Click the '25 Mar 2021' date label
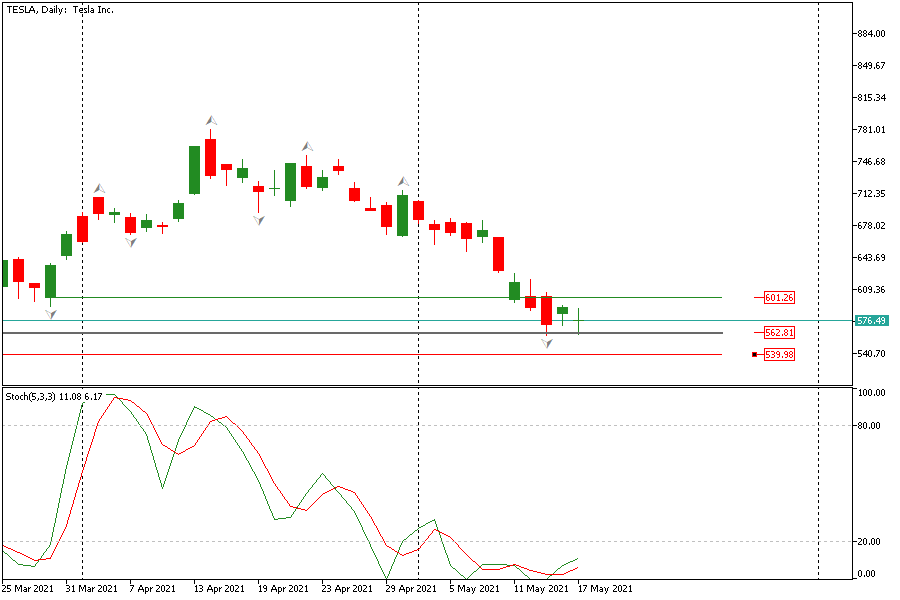Screen dimensions: 900x600 pyautogui.click(x=28, y=589)
